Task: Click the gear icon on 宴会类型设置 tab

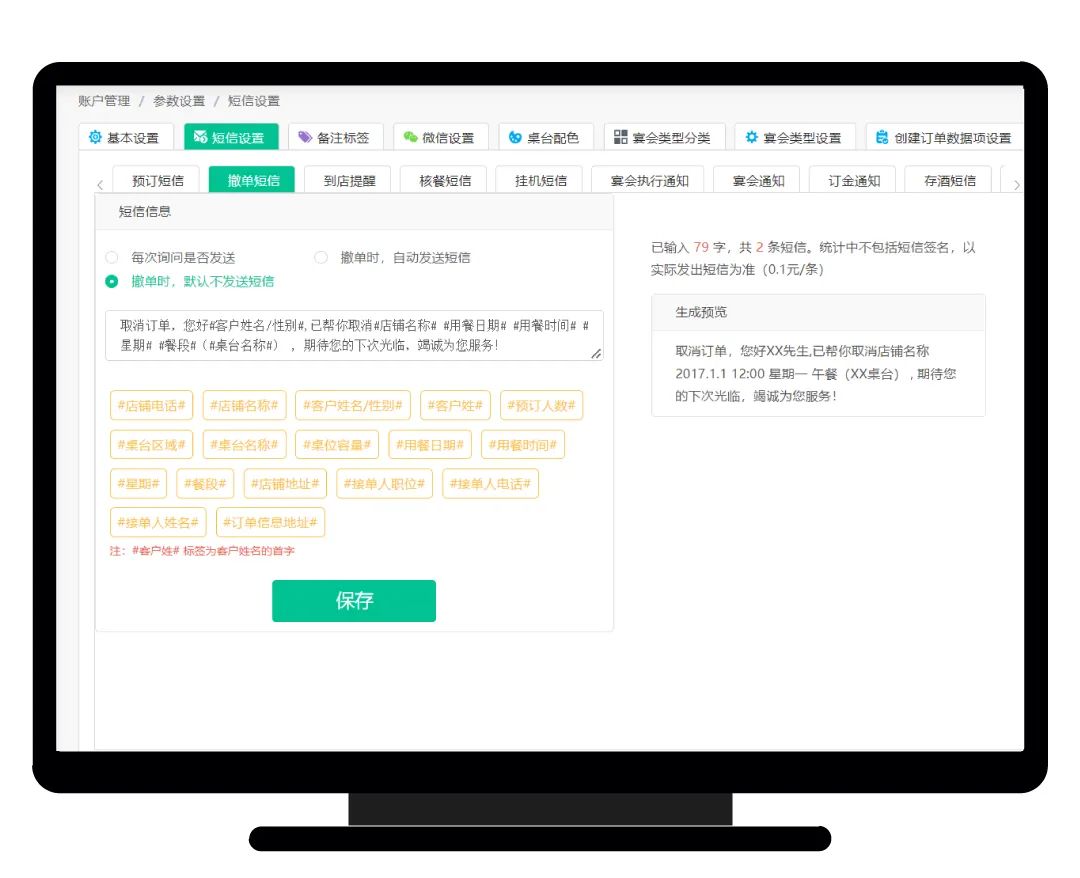Action: (x=751, y=137)
